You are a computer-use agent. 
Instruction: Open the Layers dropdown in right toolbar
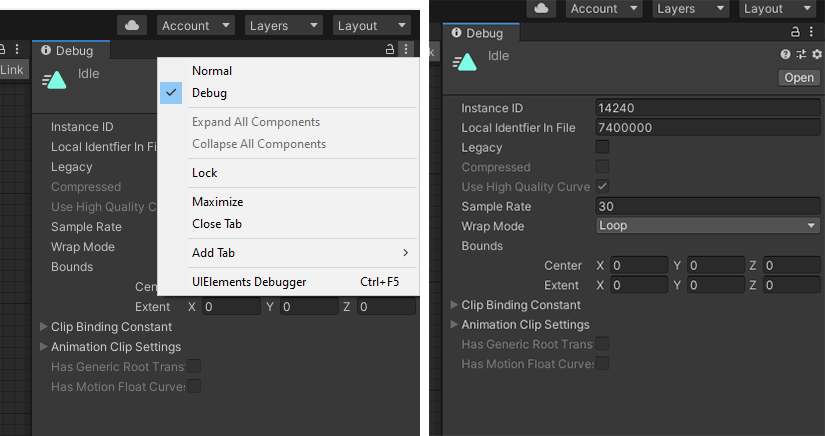(x=689, y=8)
